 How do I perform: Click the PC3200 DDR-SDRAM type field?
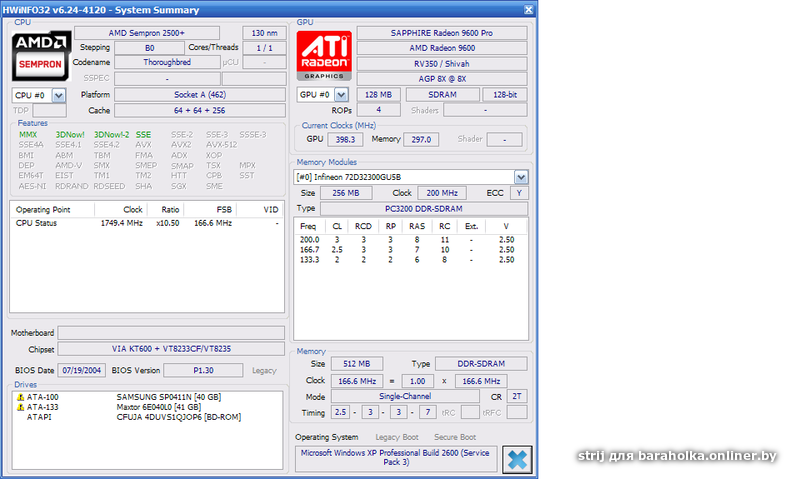click(x=424, y=209)
